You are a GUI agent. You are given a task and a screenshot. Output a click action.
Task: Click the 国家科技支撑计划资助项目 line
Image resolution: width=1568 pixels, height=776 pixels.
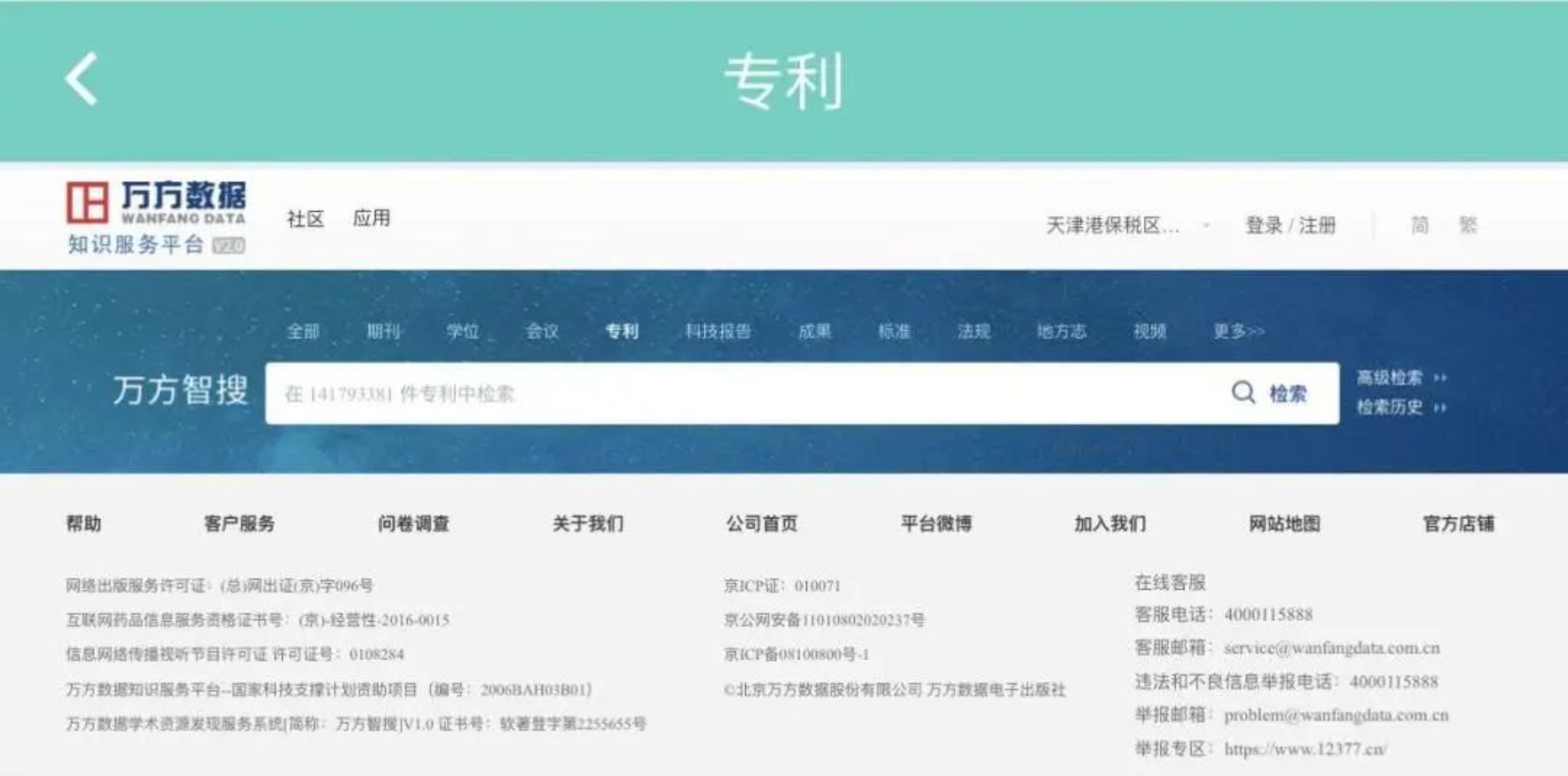pos(329,690)
